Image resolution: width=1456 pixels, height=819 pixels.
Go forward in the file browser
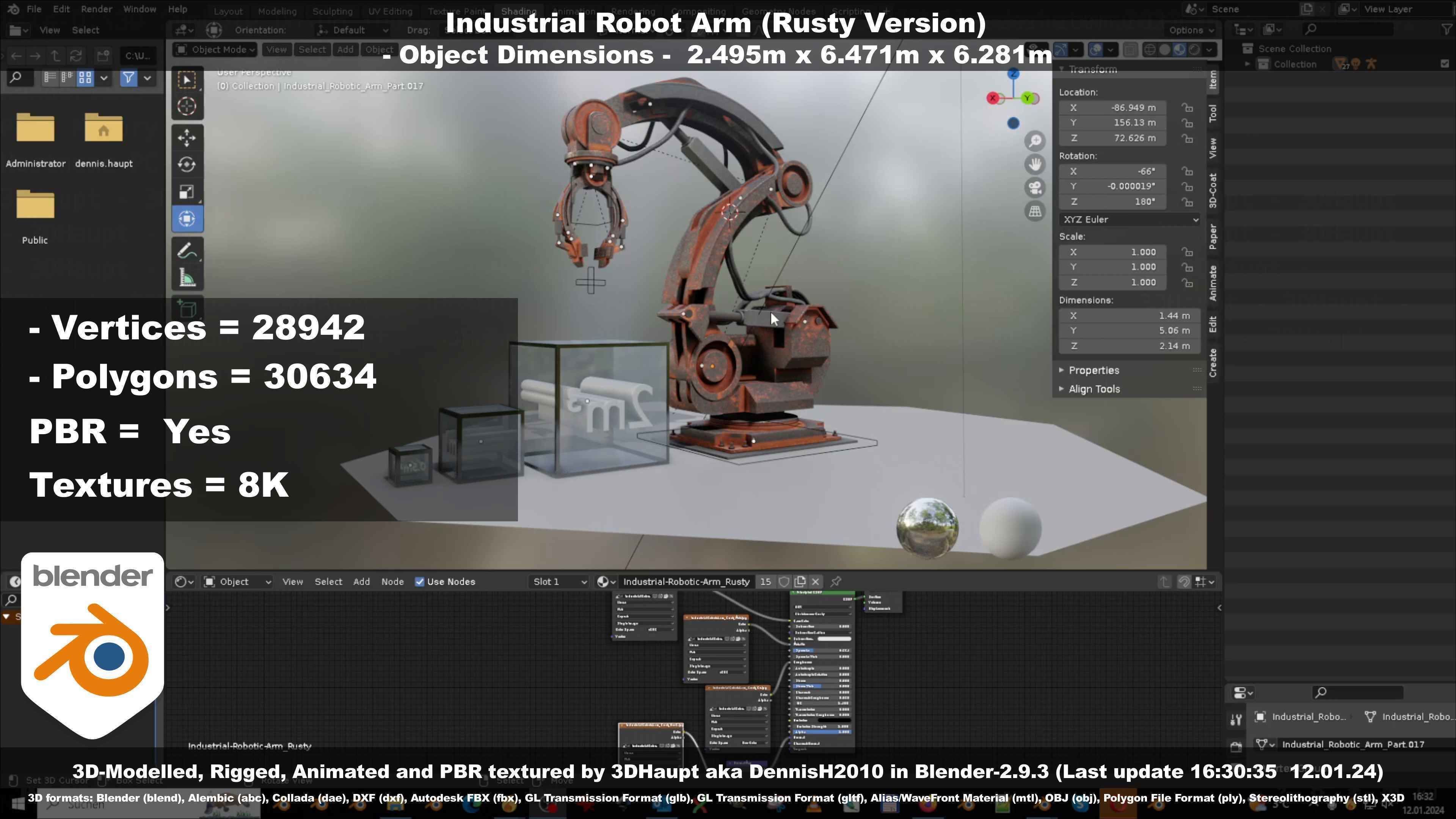coord(35,55)
